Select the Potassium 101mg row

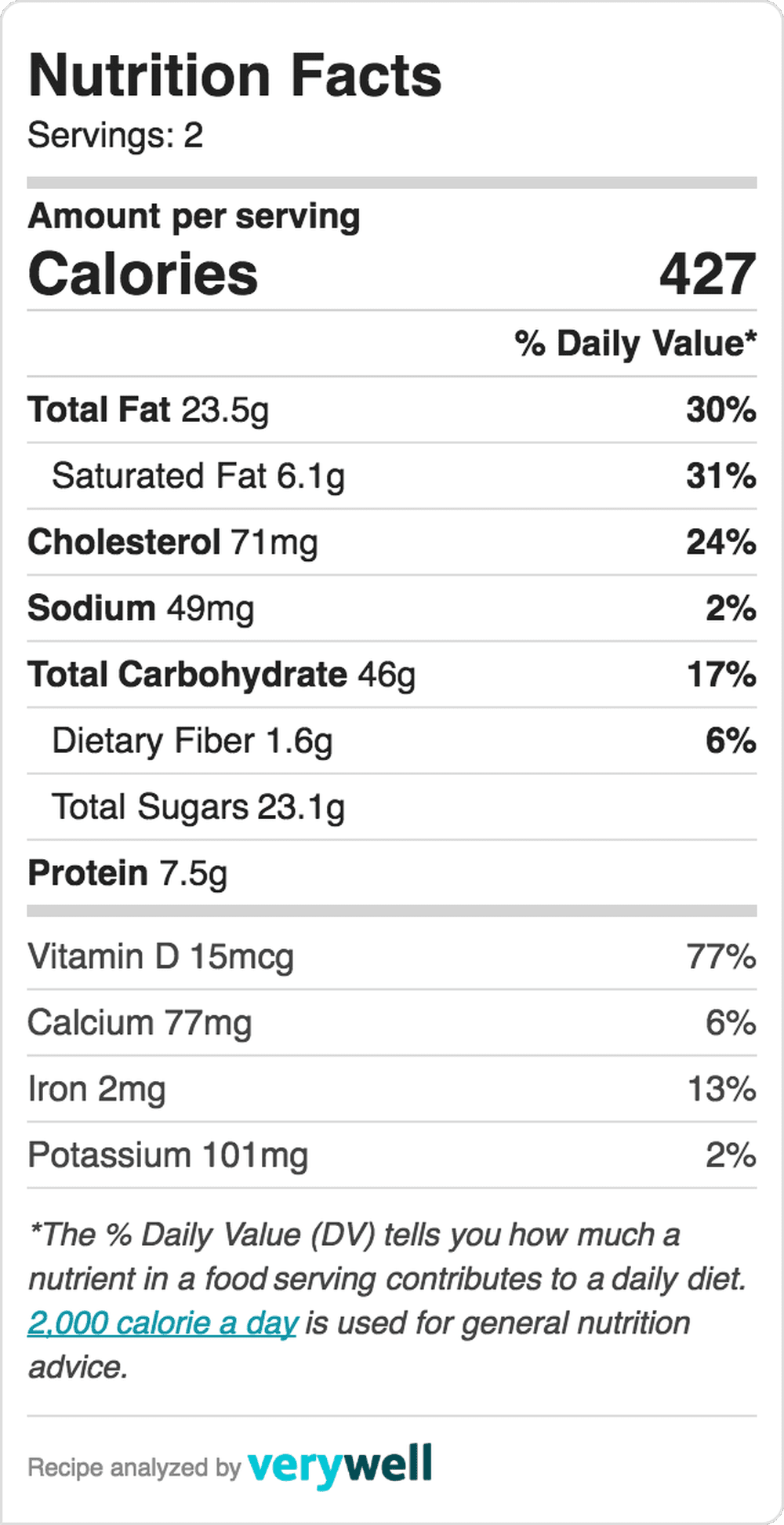[392, 1155]
